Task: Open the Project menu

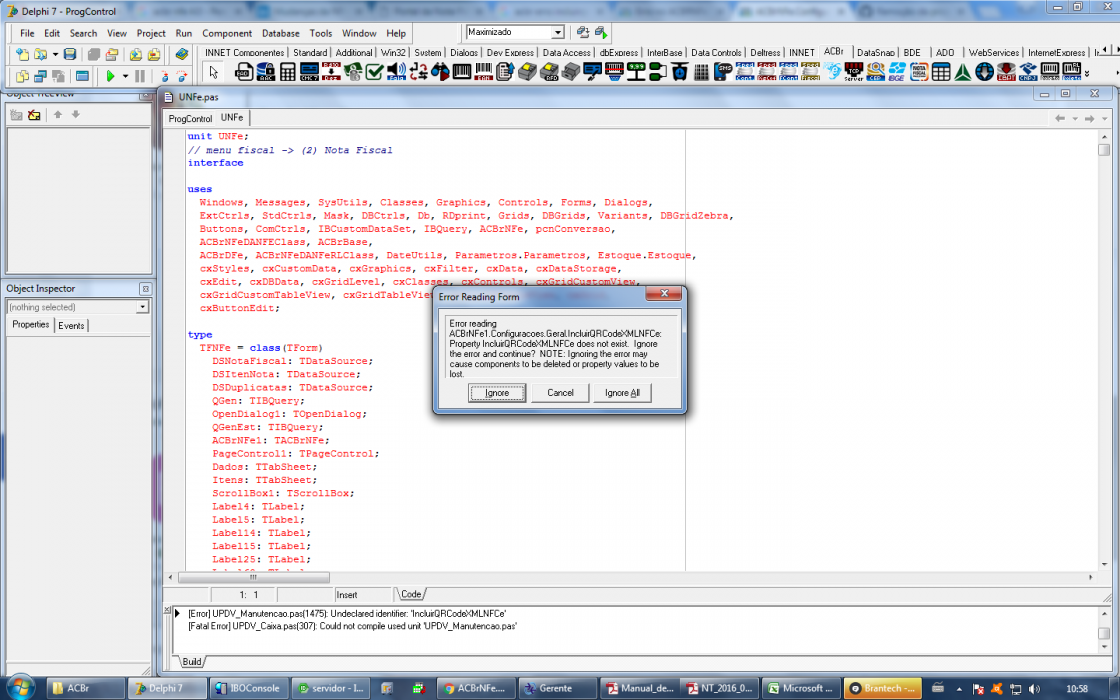Action: (x=151, y=33)
